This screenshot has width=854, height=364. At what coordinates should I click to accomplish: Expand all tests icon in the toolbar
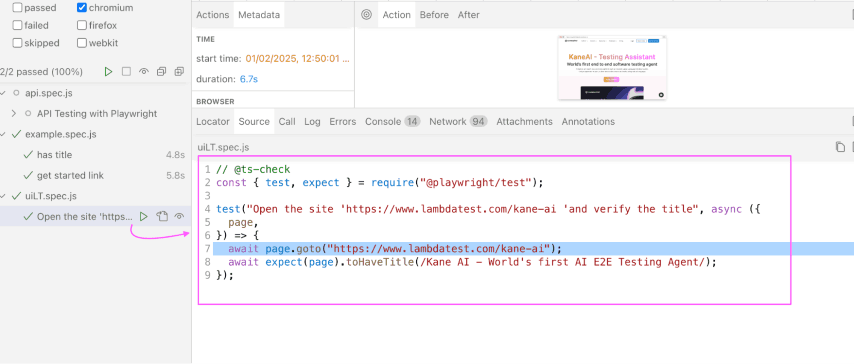pyautogui.click(x=179, y=71)
